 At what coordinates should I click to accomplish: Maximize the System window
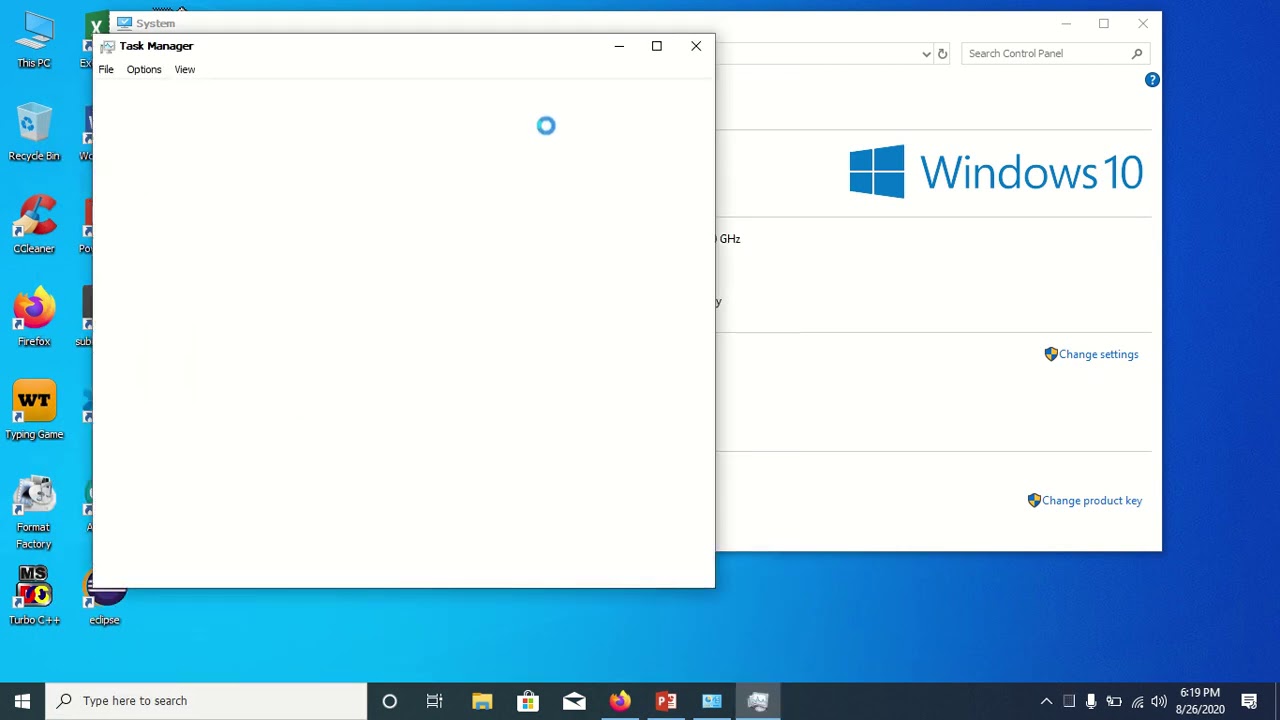click(x=1104, y=23)
